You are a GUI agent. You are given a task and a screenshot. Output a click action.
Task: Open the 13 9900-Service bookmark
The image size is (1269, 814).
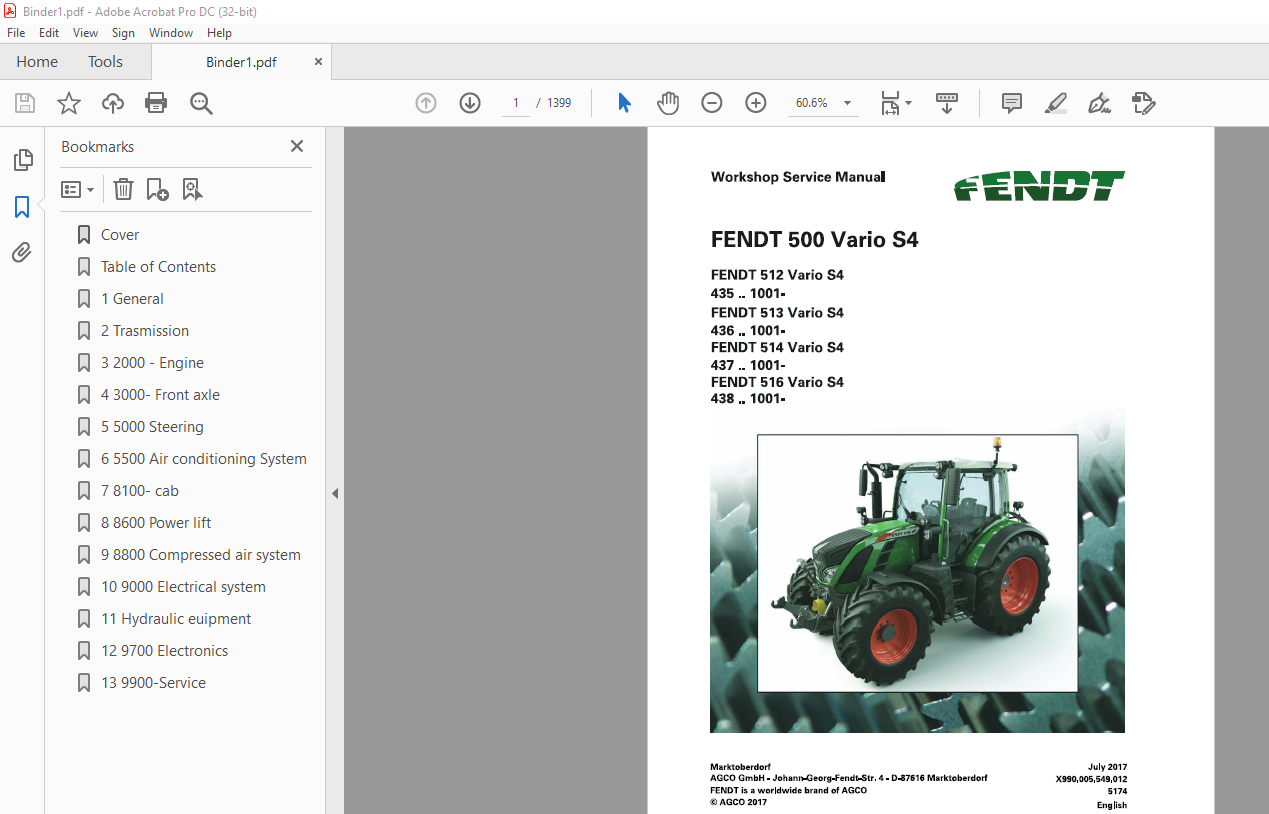[153, 683]
